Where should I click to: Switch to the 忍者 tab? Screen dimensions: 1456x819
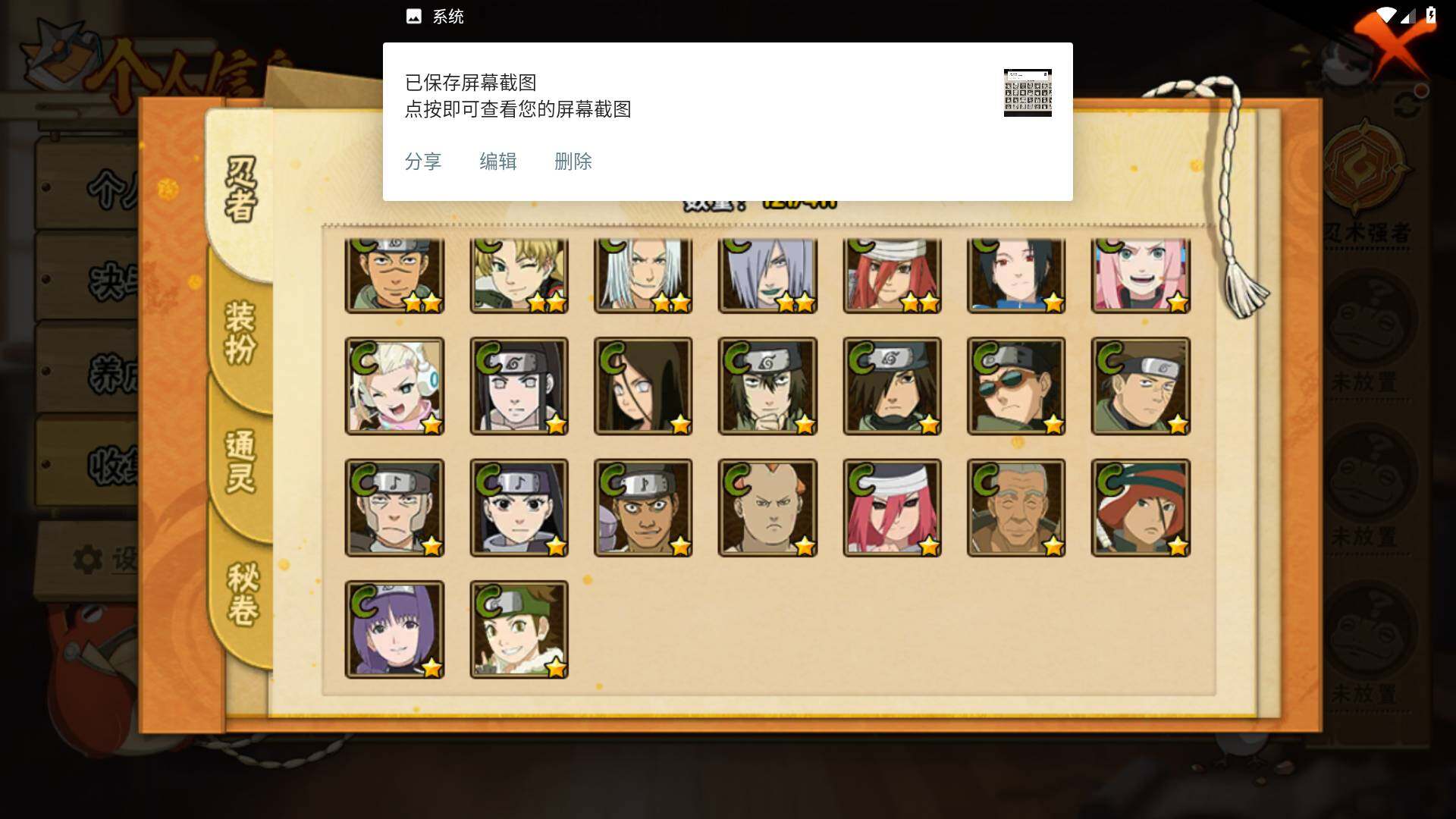(241, 190)
